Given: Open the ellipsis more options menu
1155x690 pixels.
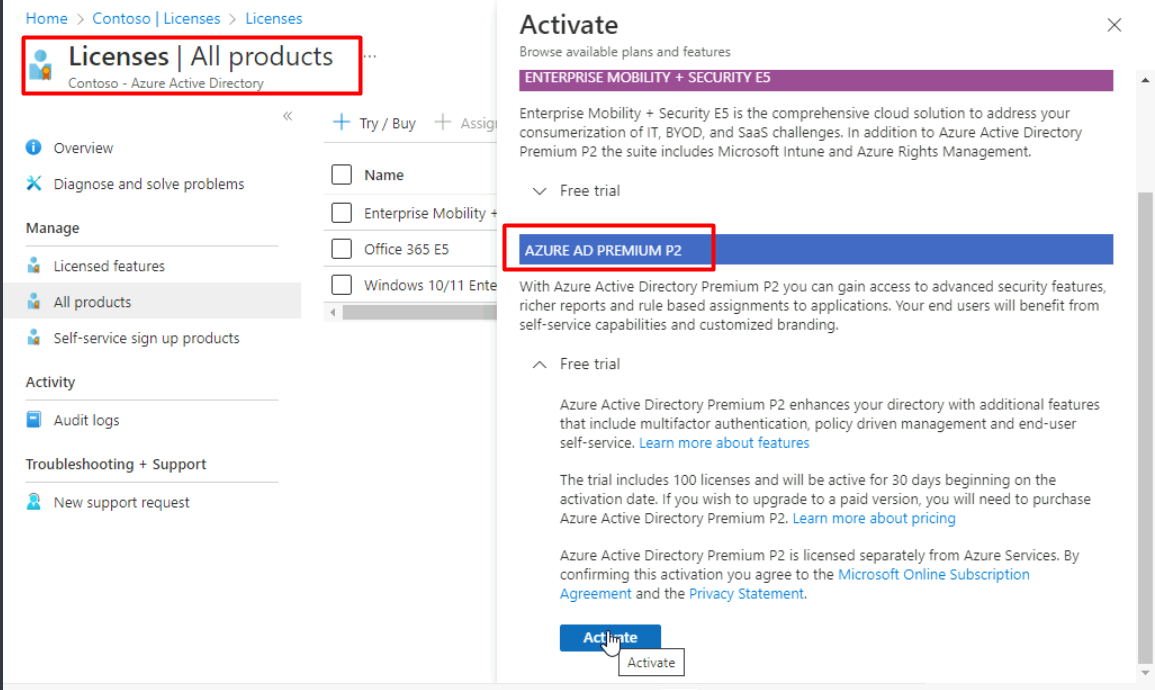Looking at the screenshot, I should pos(370,56).
